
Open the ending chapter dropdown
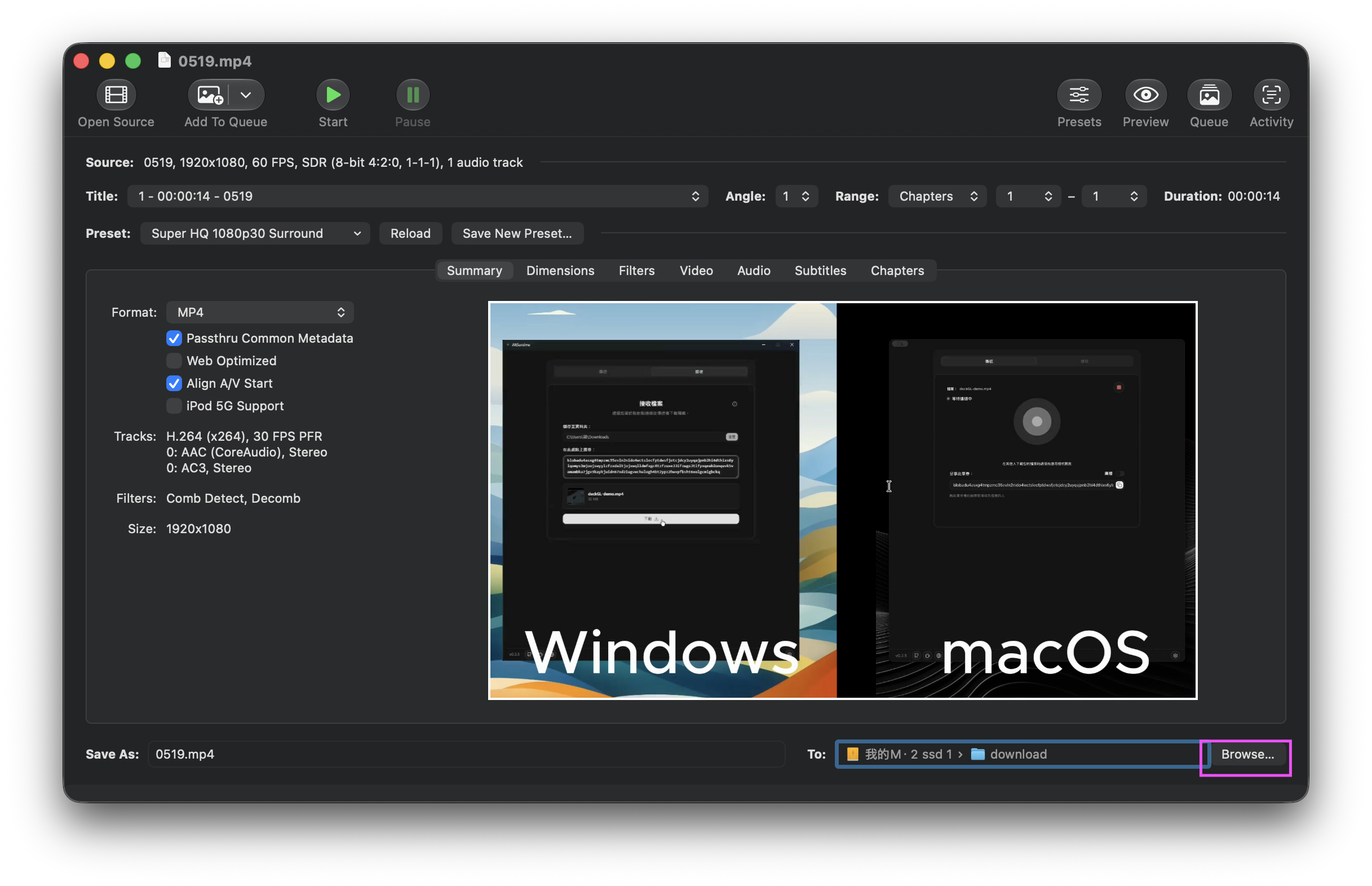point(1114,196)
